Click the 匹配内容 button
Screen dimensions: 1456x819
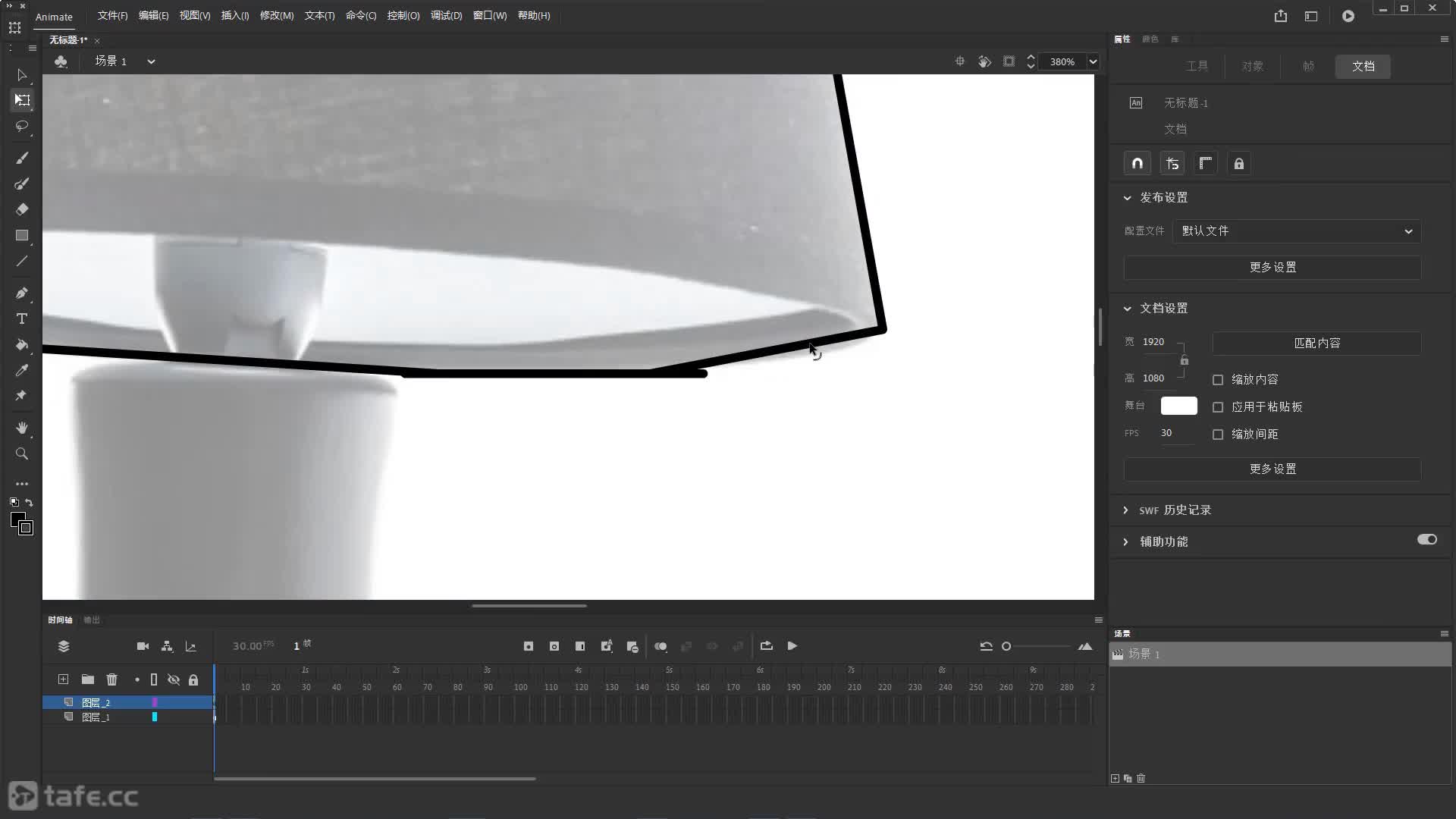tap(1316, 344)
